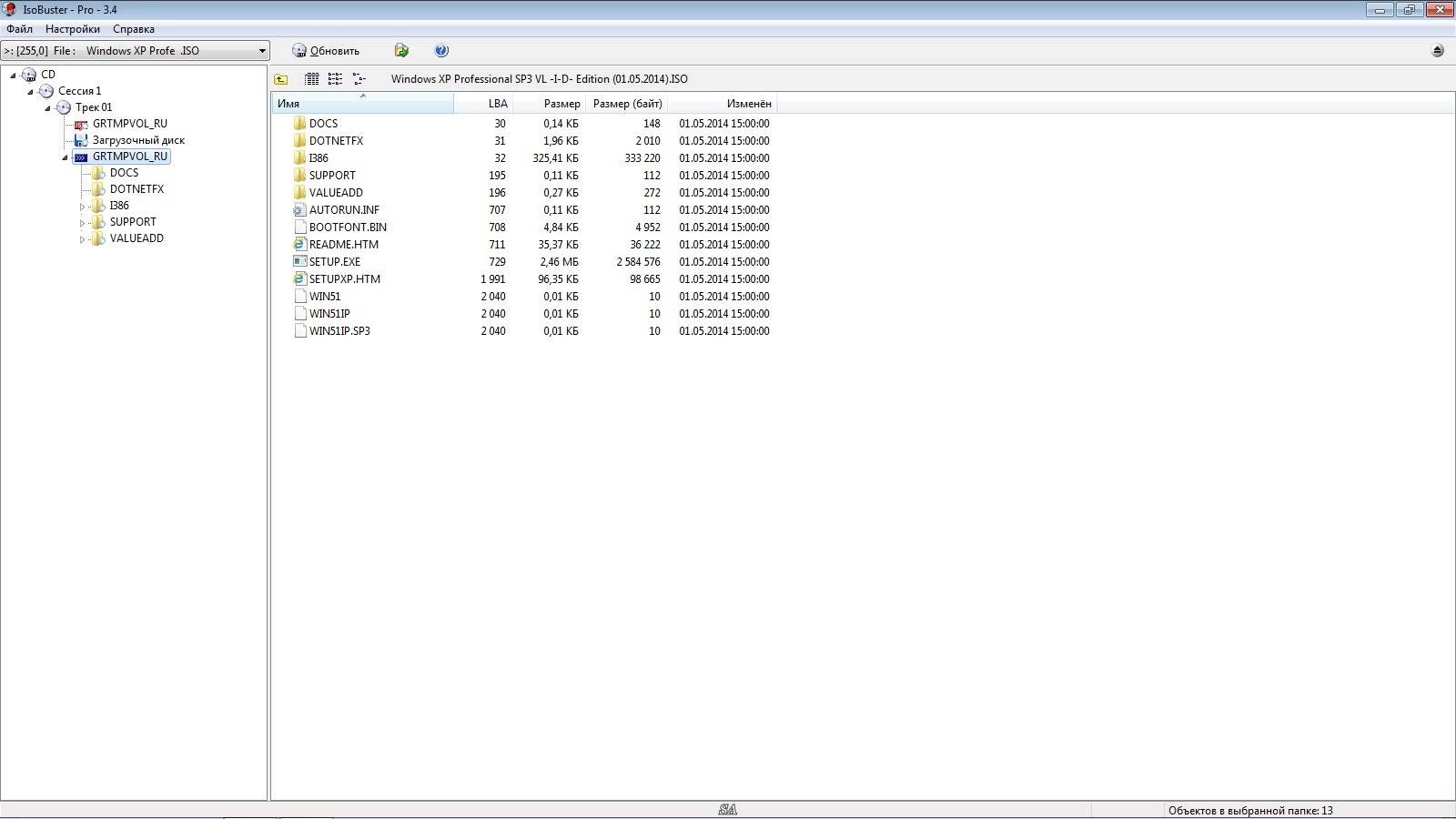Select VALUEADD folder label in tree
1456x819 pixels.
[x=136, y=238]
